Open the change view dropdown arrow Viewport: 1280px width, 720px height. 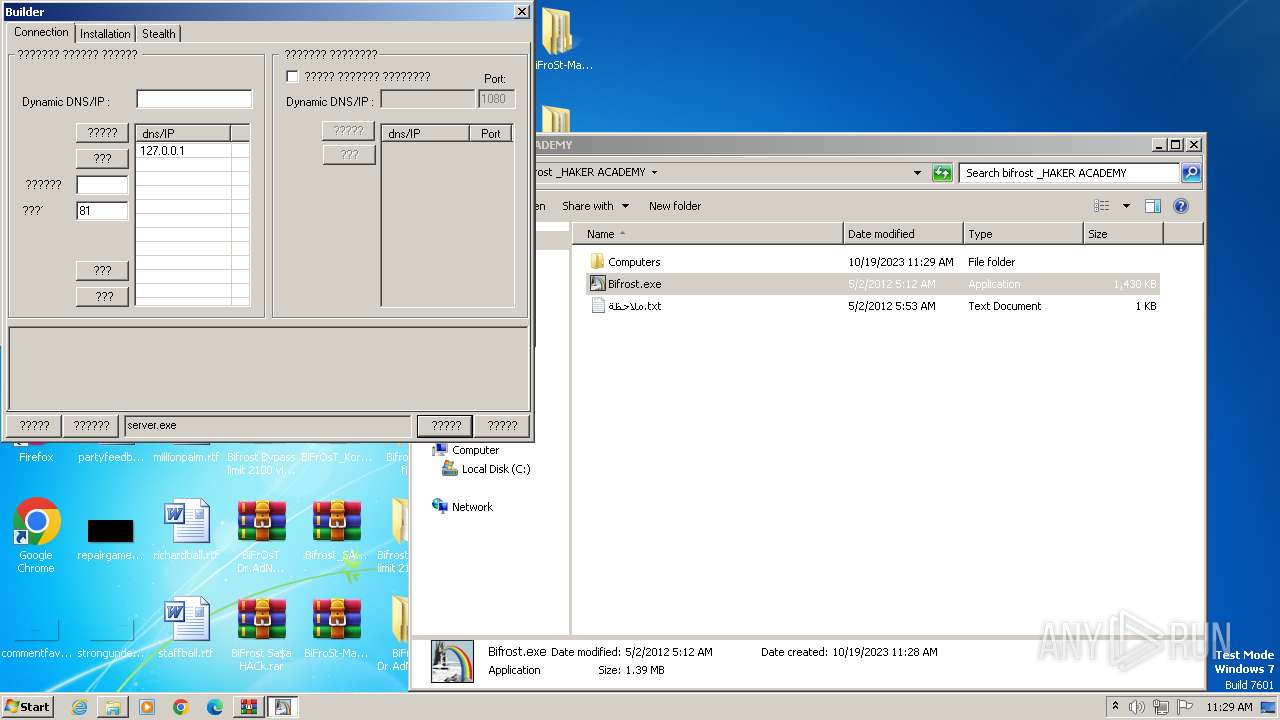[x=1125, y=206]
